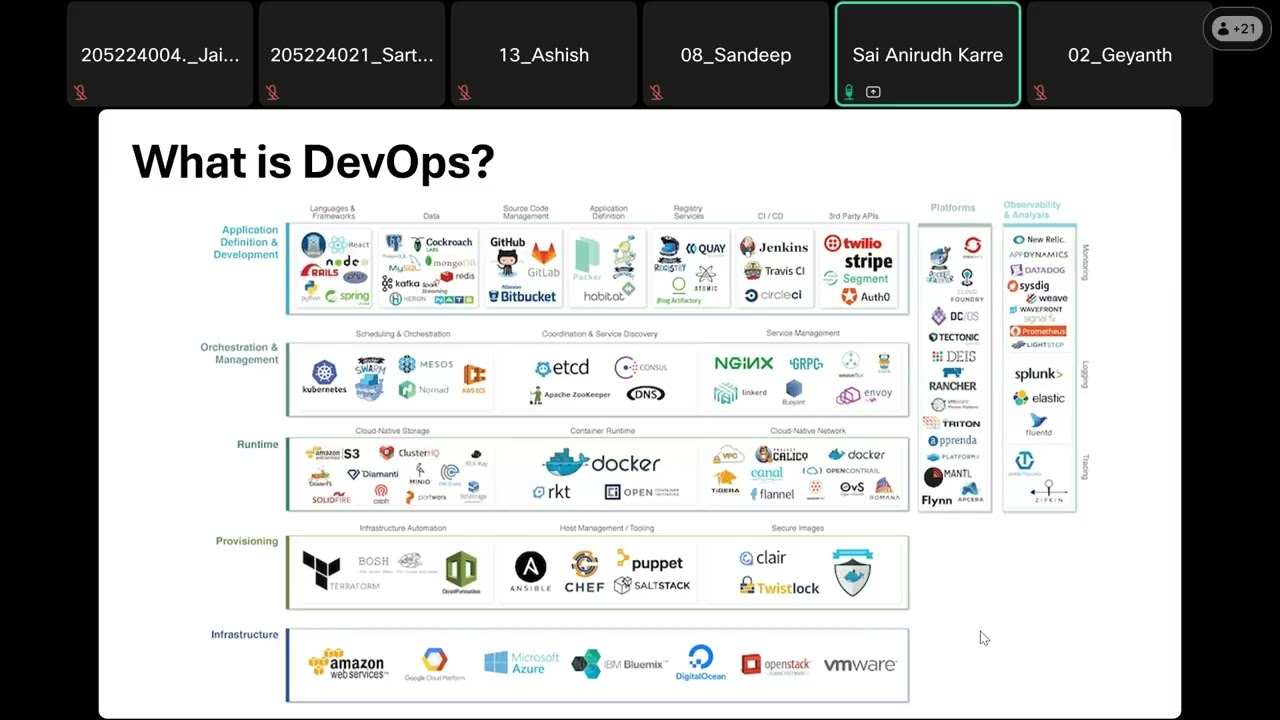Click the Travis CI logo
Viewport: 1280px width, 720px height.
click(775, 271)
